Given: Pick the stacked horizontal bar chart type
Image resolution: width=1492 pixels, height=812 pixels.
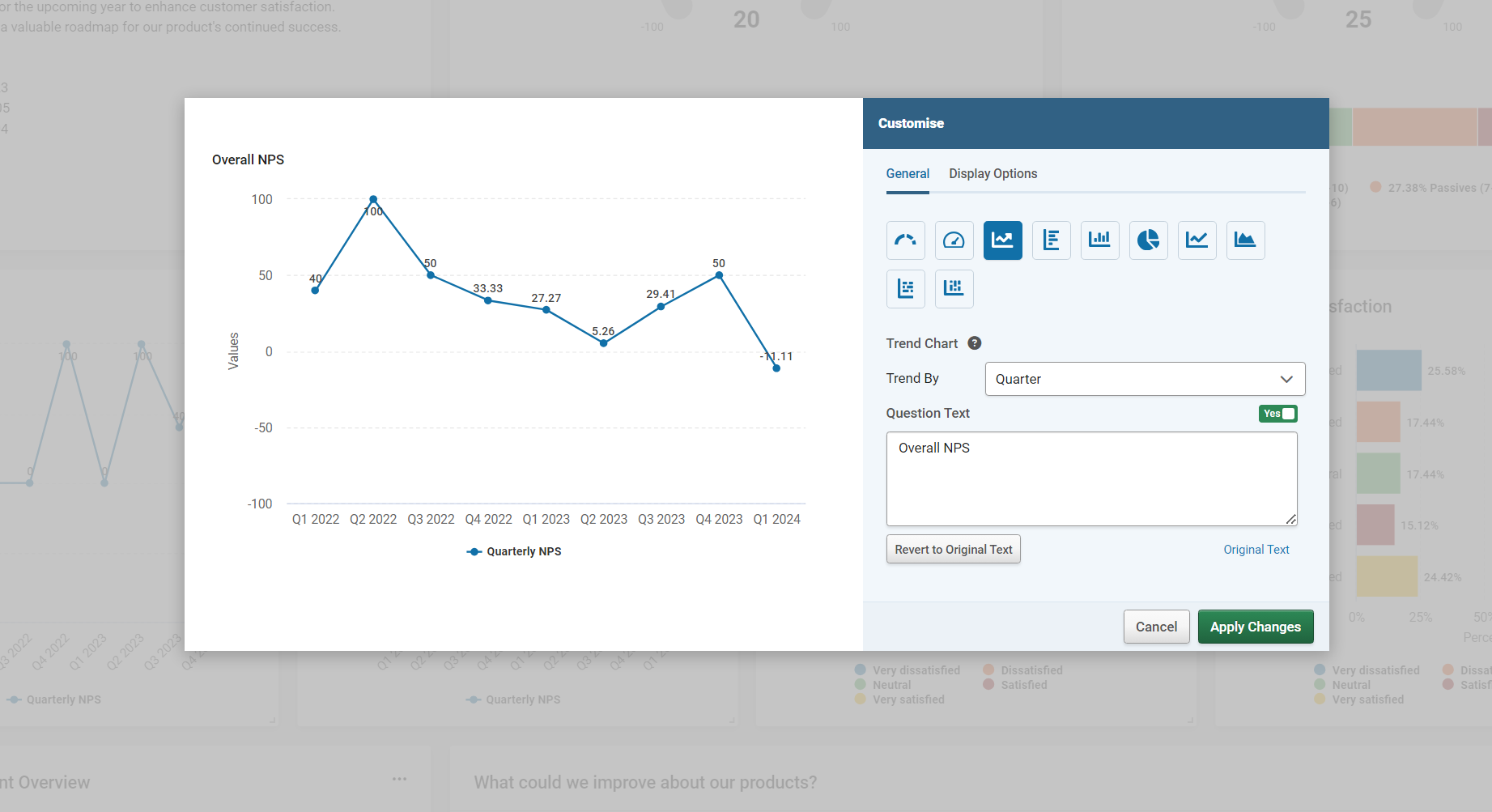Looking at the screenshot, I should (x=905, y=289).
